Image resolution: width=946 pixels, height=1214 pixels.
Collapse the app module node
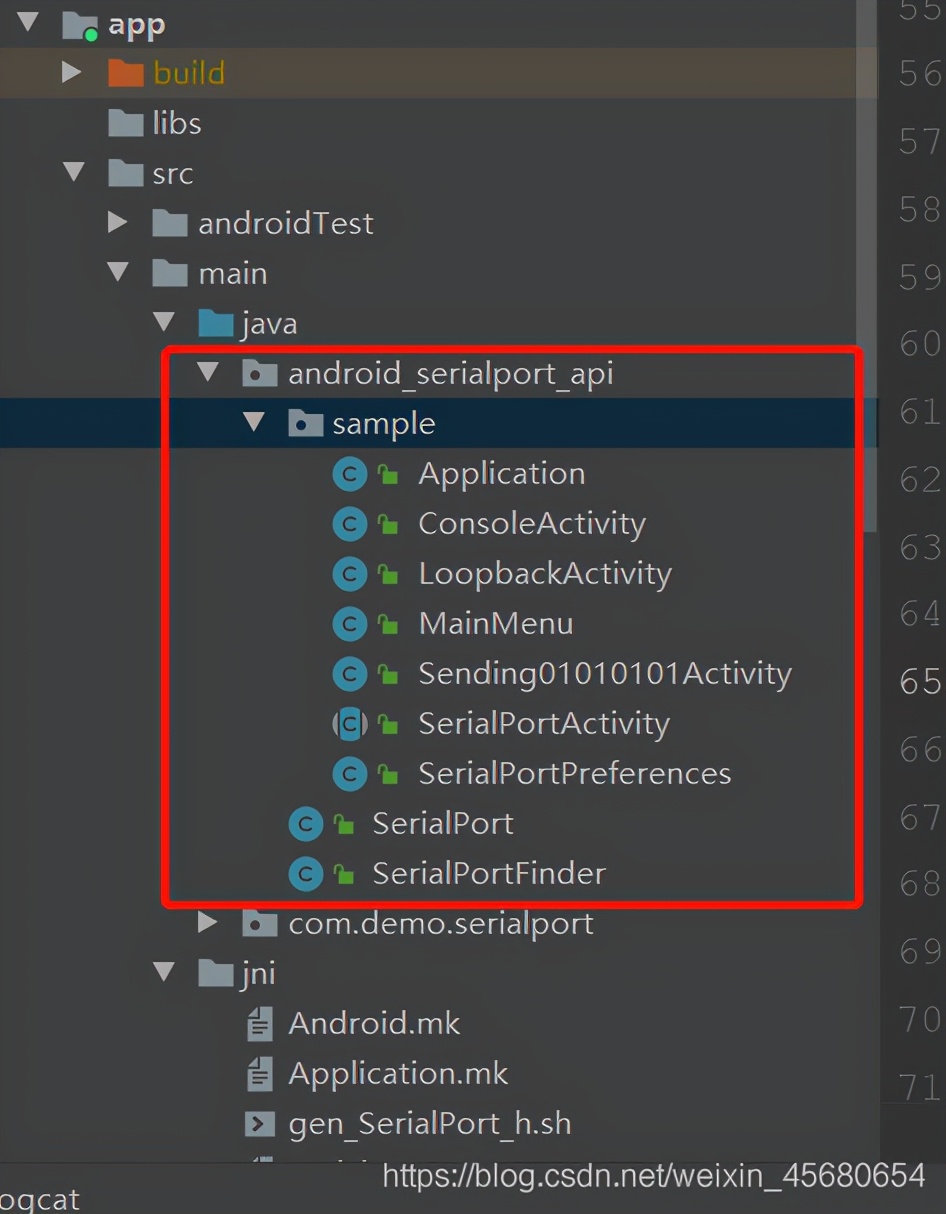coord(25,23)
